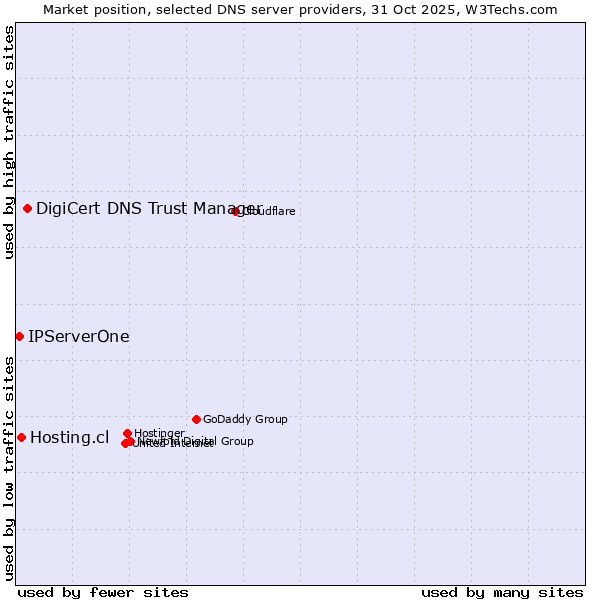Select the 'used by high traffic sites' label
The image size is (600, 600).
point(9,142)
